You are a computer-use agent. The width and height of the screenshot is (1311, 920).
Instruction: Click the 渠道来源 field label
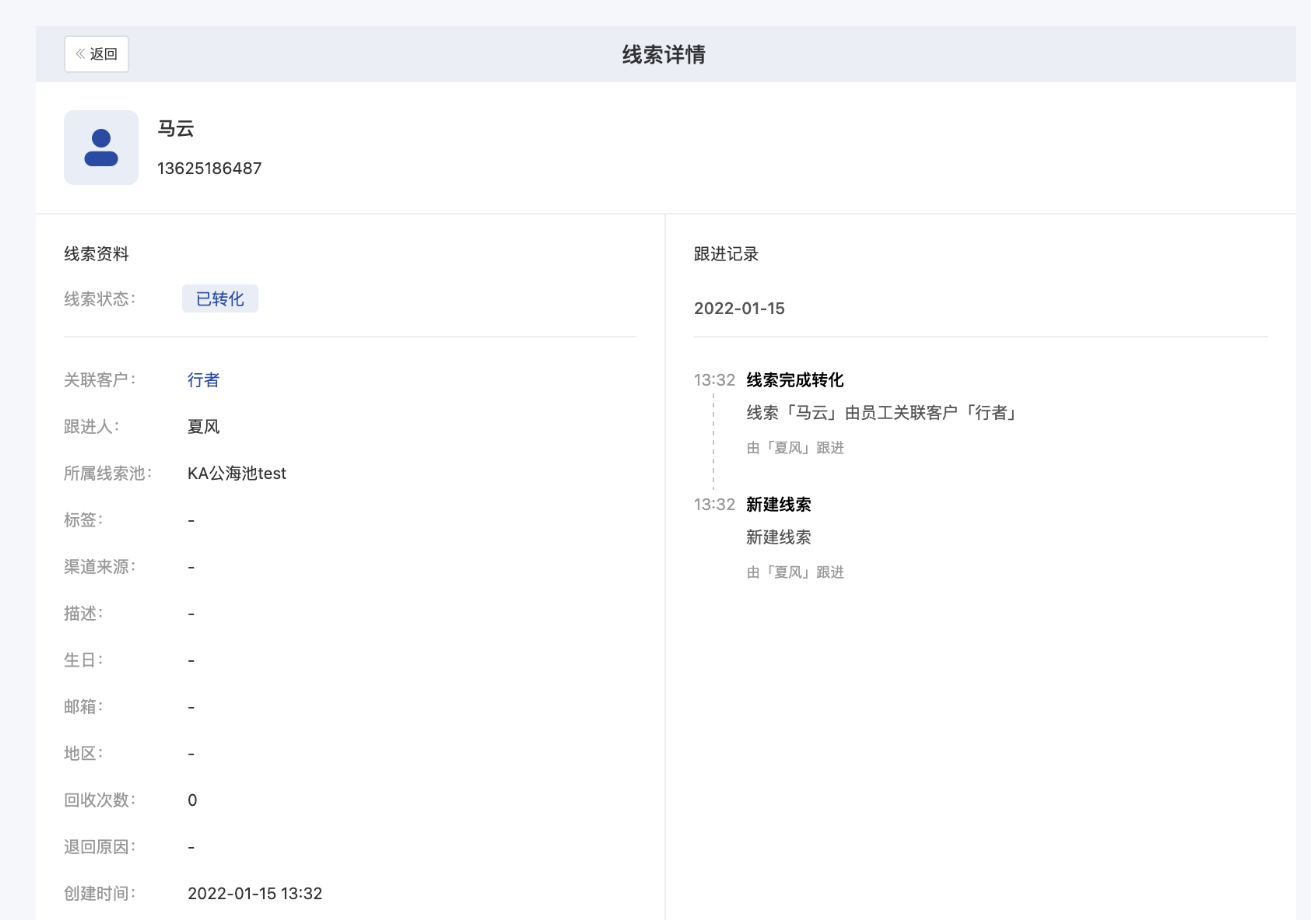pos(100,567)
